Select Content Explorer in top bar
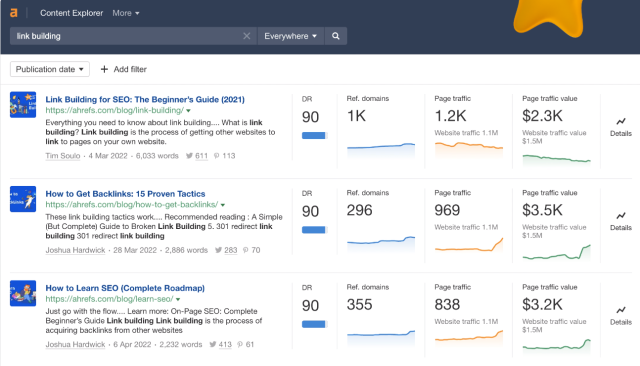This screenshot has height=366, width=640. pyautogui.click(x=71, y=13)
